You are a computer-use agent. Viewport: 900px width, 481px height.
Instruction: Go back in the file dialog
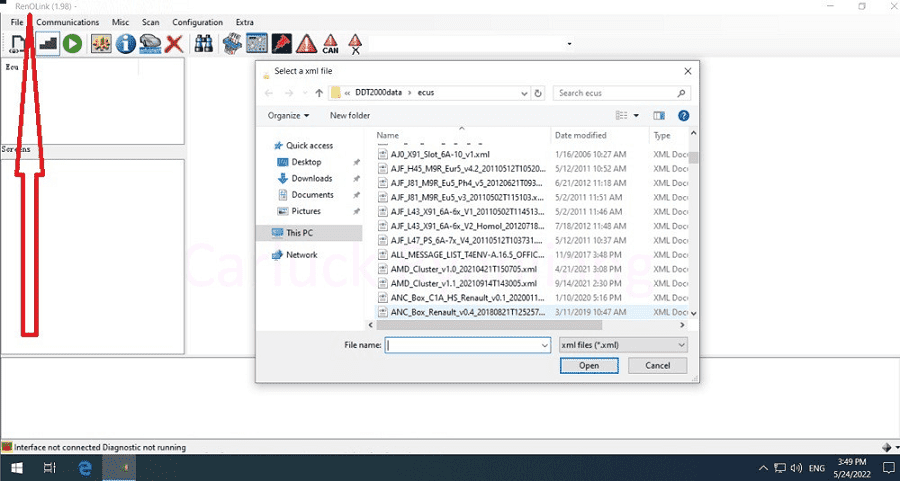coord(269,93)
